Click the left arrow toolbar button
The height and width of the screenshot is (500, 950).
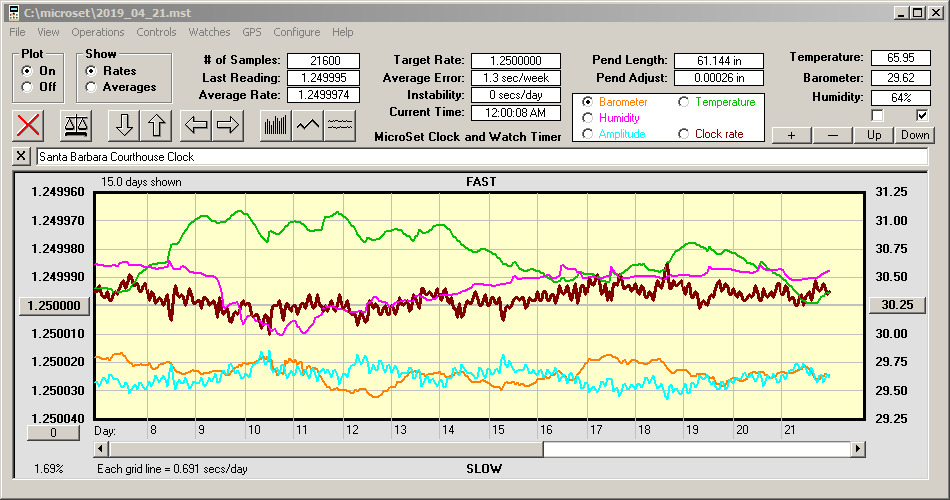point(196,125)
